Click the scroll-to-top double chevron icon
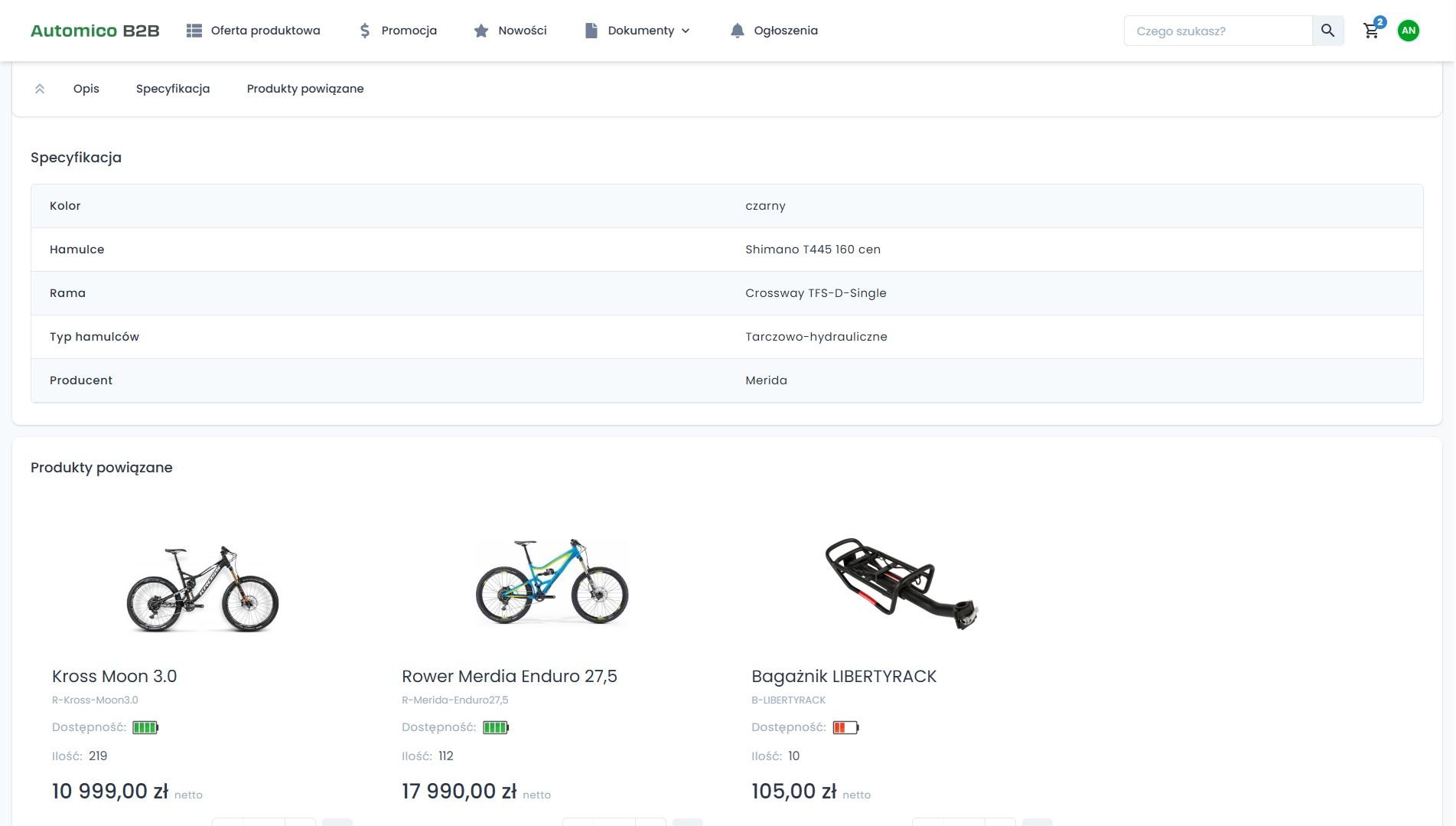The height and width of the screenshot is (826, 1456). pyautogui.click(x=40, y=89)
